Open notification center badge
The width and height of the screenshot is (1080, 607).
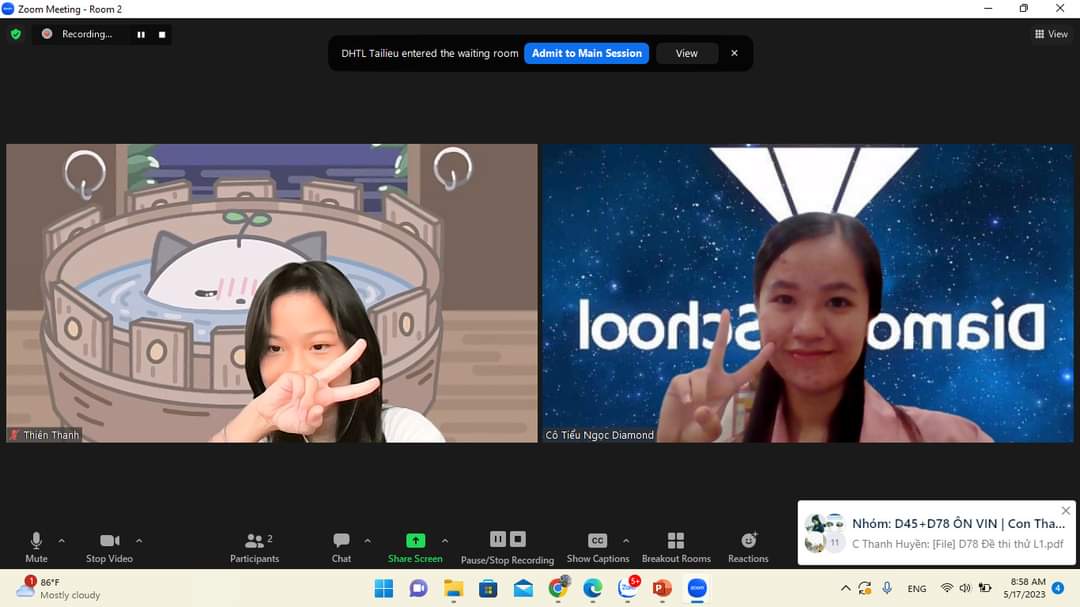pos(1058,588)
